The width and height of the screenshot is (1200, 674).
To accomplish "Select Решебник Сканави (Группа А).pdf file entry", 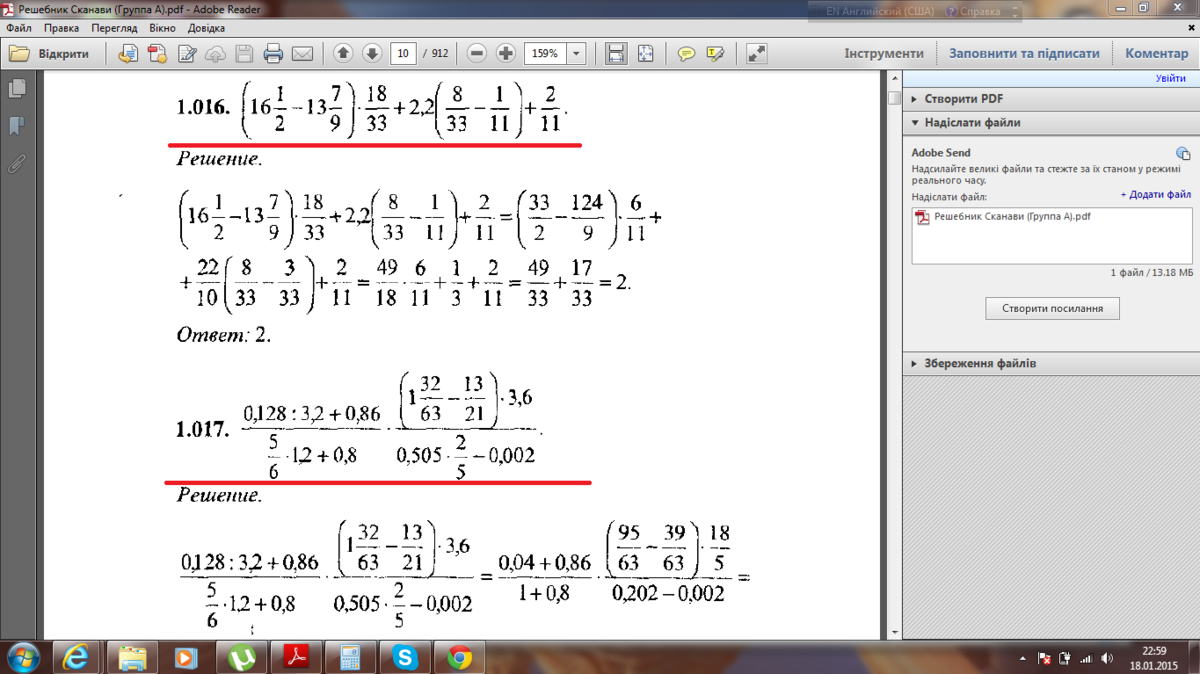I will (1003, 217).
